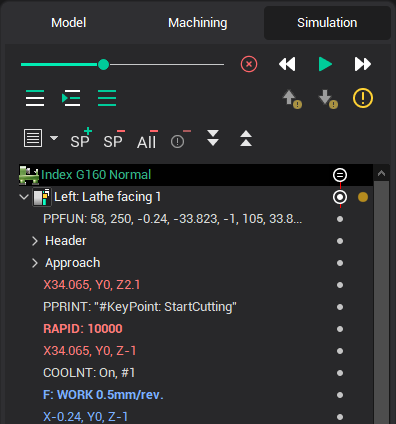Jump to next warning with the down arrow icon

click(x=328, y=99)
